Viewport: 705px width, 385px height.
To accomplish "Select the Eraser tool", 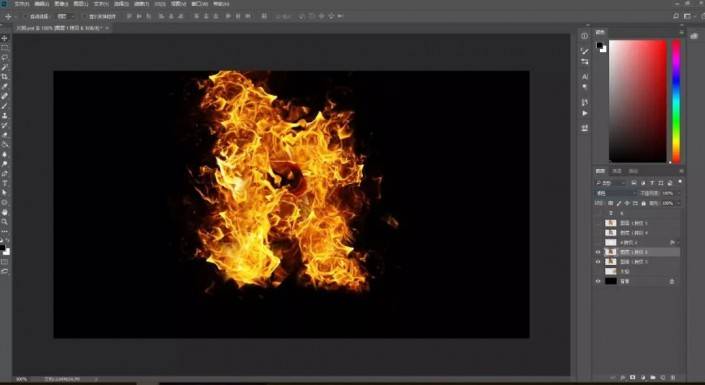I will tap(5, 134).
